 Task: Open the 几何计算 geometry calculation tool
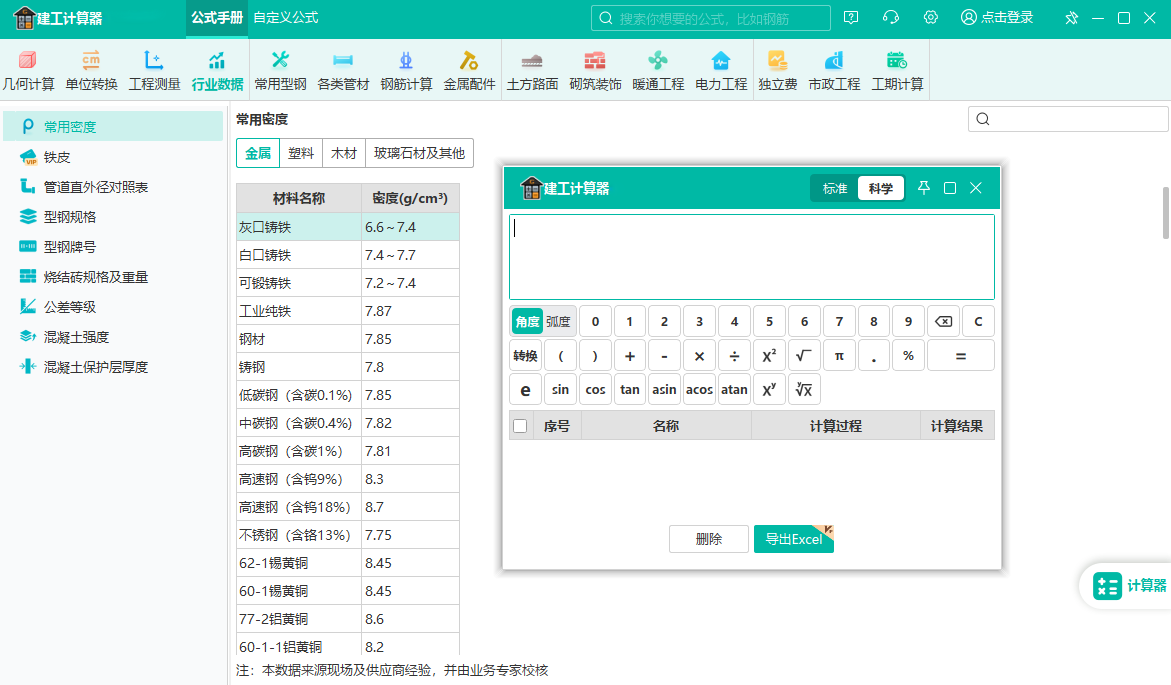pyautogui.click(x=28, y=70)
